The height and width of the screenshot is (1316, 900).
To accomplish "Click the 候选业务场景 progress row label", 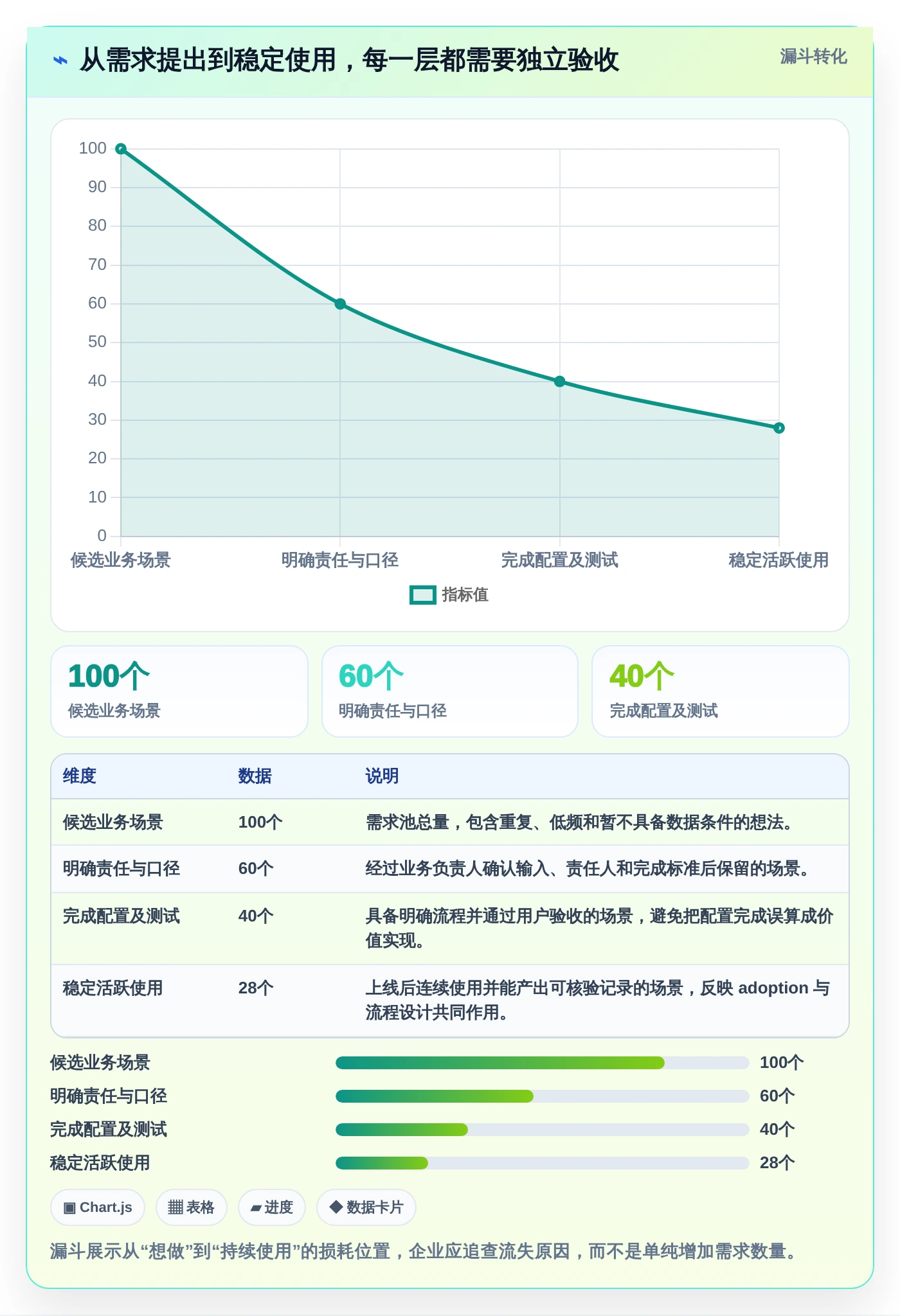I will 100,1063.
